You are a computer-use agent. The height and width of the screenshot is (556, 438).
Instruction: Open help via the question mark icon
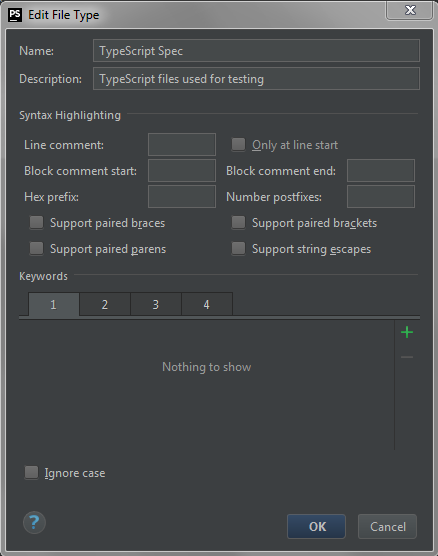(34, 523)
